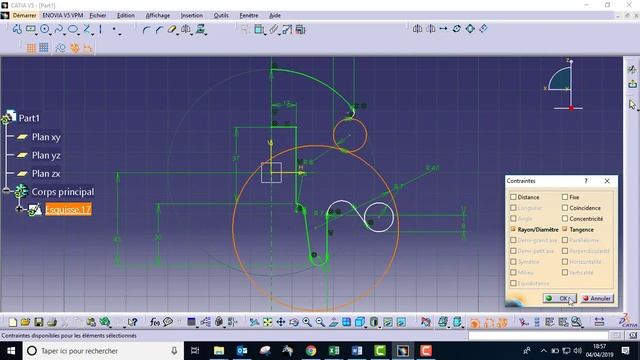This screenshot has width=640, height=360.
Task: Click the Constraints defined in dialog icon
Action: 245,29
